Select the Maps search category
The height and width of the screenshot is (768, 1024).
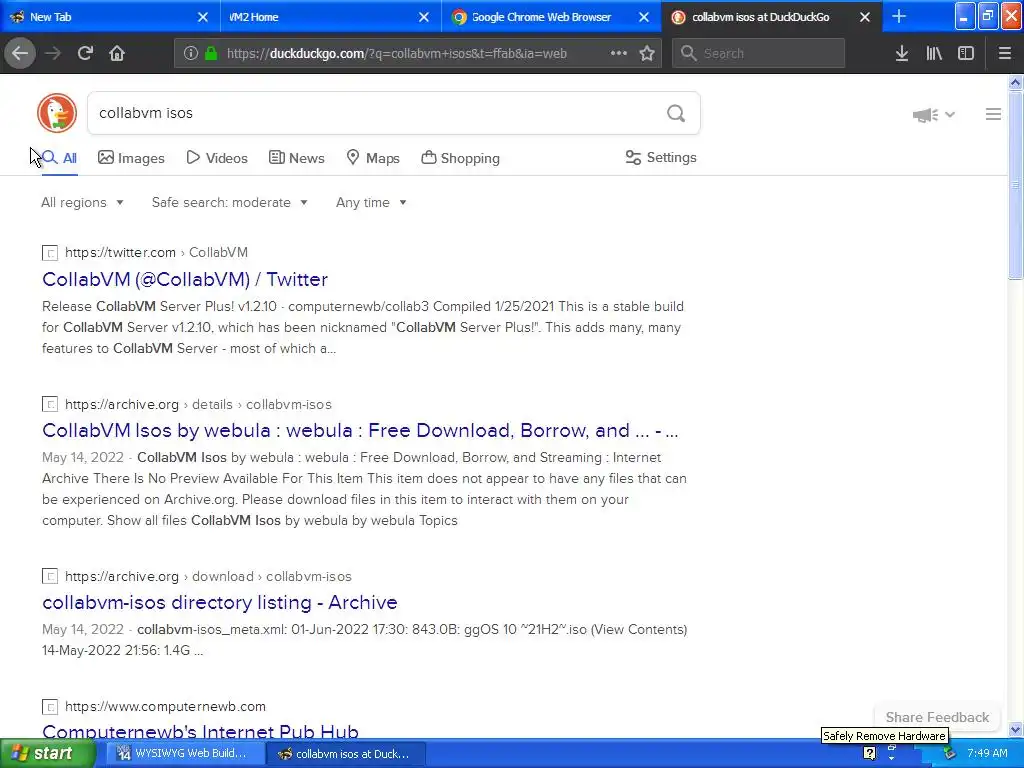pyautogui.click(x=373, y=158)
